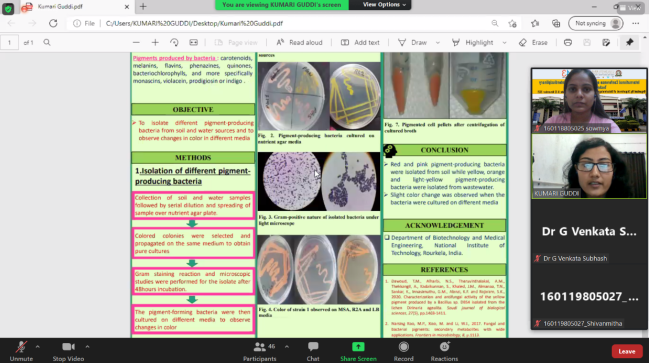Toggle Read aloud for the PDF
This screenshot has height=363, width=649.
click(299, 43)
